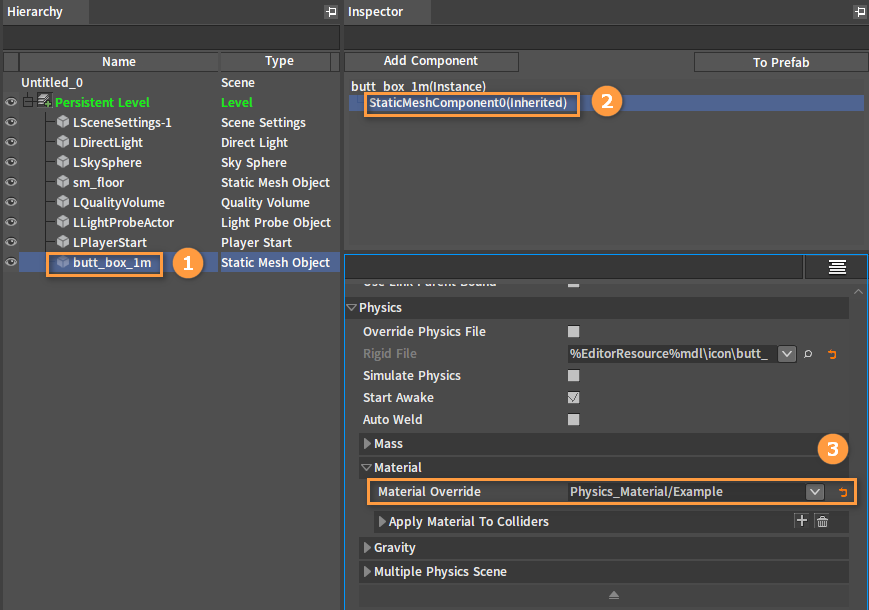Viewport: 869px width, 610px height.
Task: Sort hierarchy by Name column
Action: point(119,61)
